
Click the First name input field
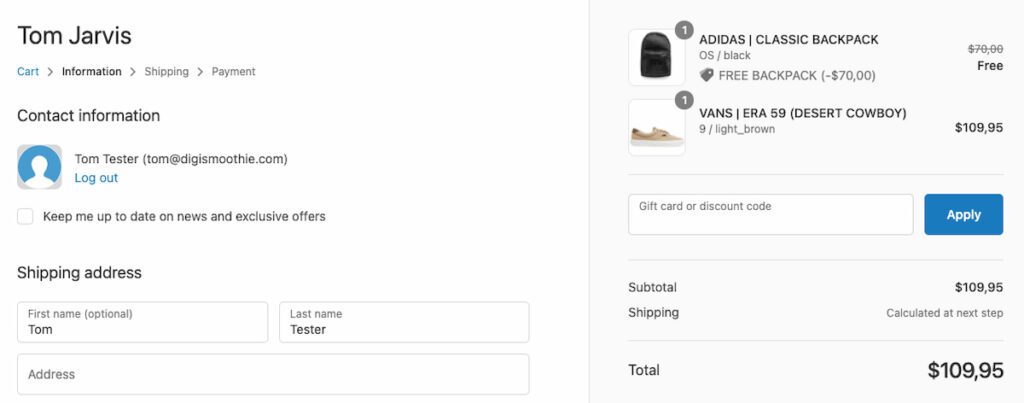[142, 323]
